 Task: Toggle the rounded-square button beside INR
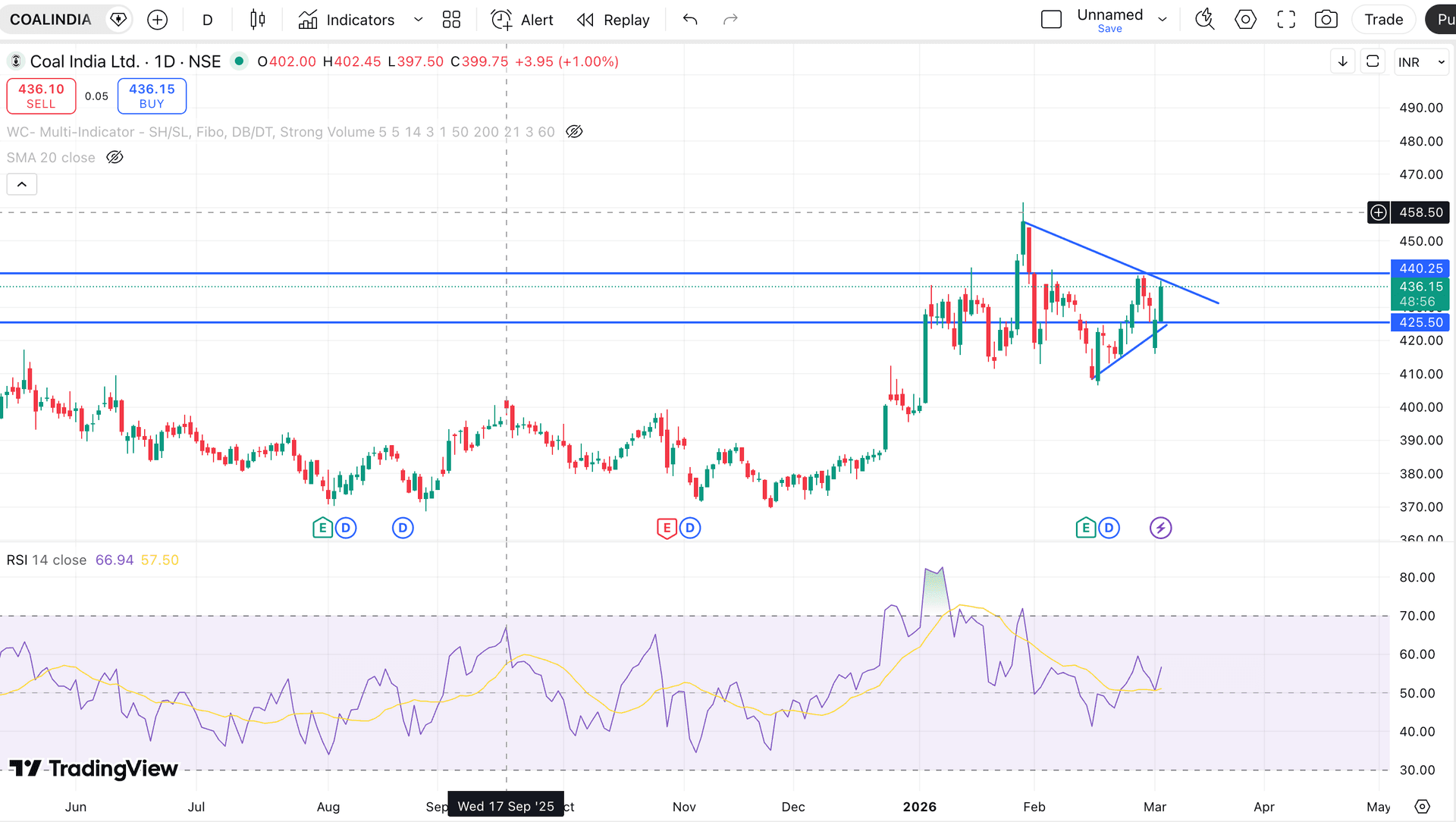pos(1373,61)
